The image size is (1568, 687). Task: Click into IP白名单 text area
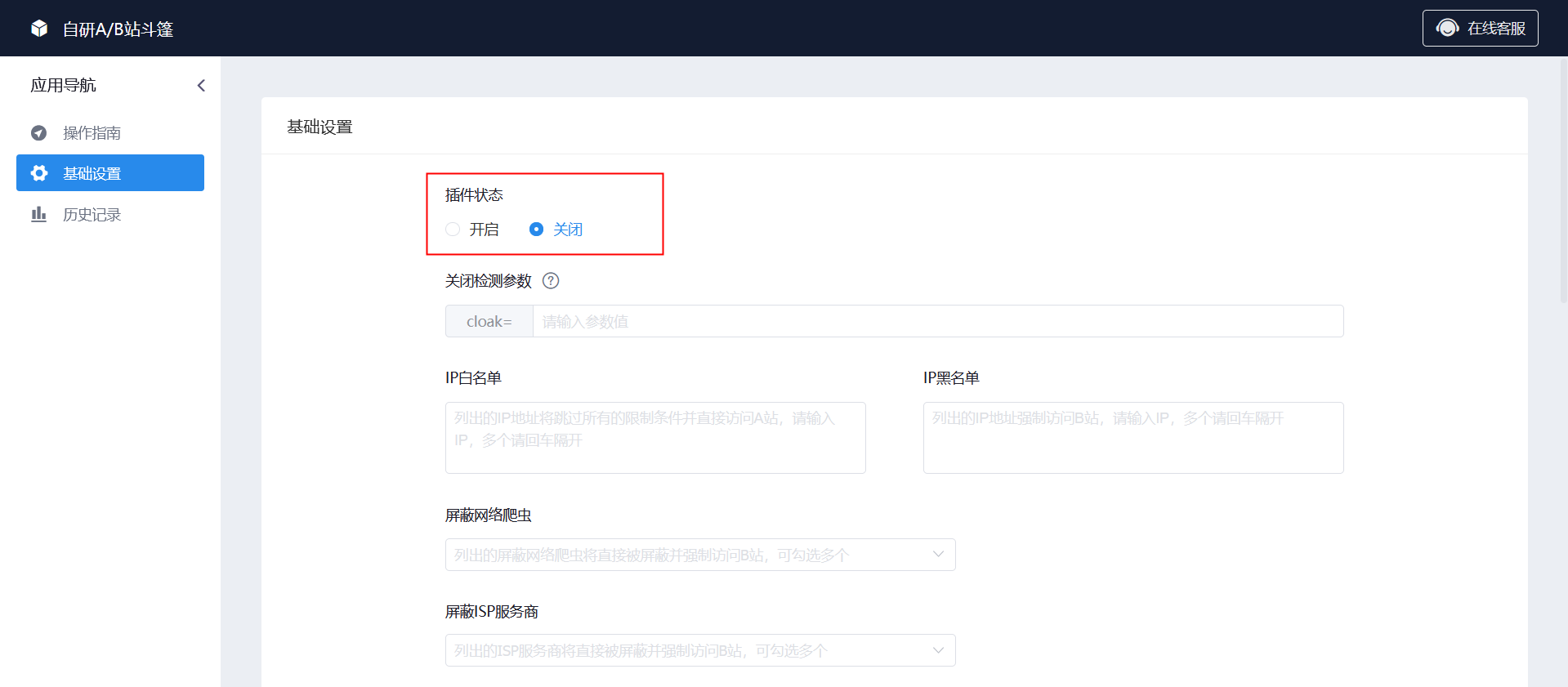click(655, 438)
